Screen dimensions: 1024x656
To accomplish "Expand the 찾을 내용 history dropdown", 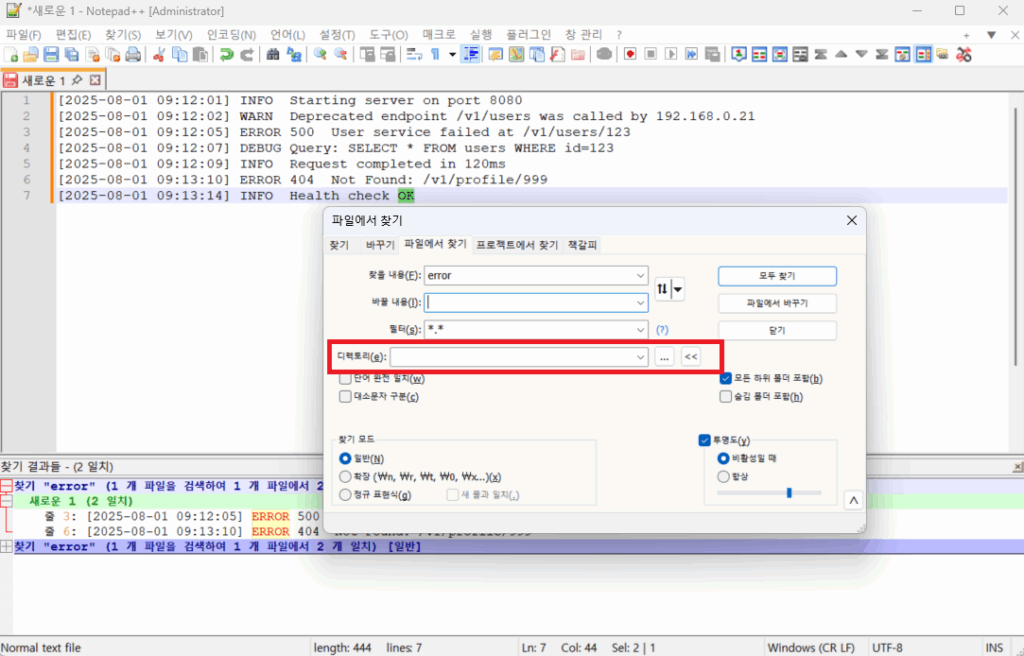I will 640,275.
